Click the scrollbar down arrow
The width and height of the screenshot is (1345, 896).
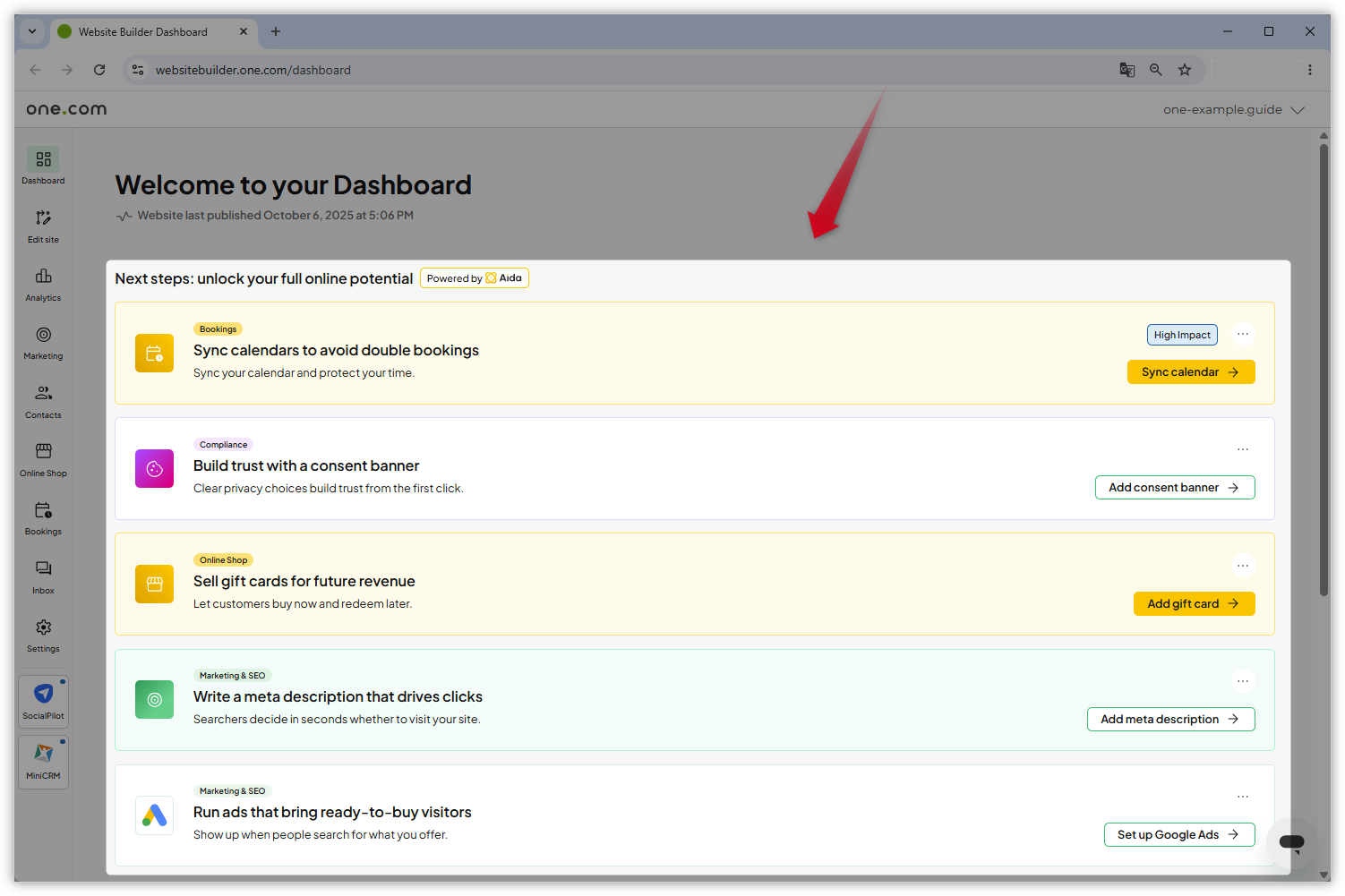point(1324,875)
